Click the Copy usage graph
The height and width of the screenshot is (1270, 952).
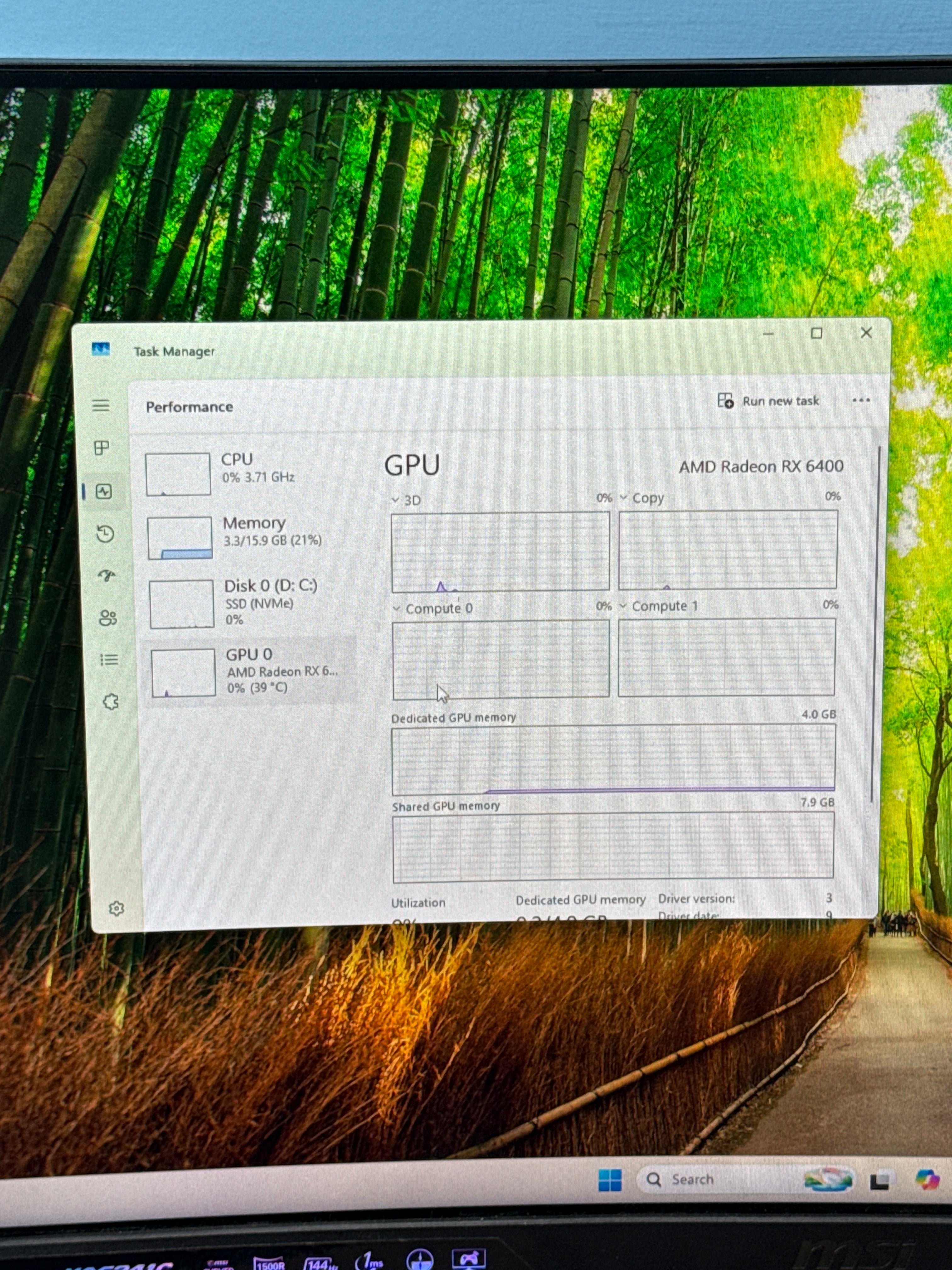coord(728,549)
